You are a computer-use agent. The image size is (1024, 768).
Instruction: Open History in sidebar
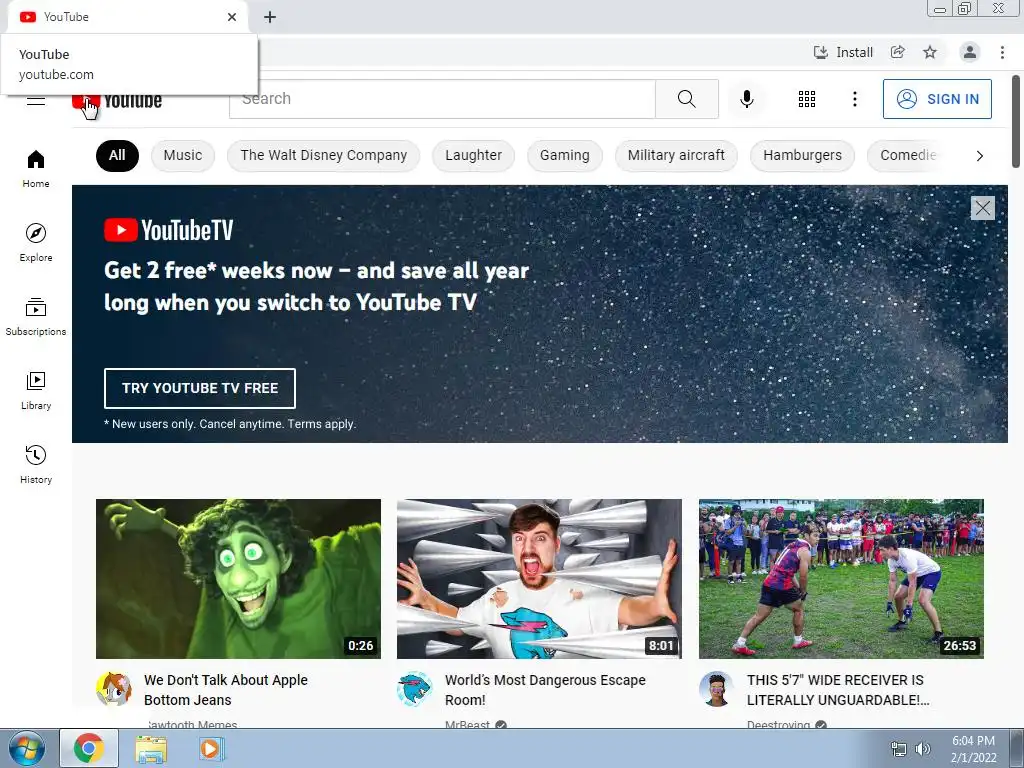click(x=36, y=464)
